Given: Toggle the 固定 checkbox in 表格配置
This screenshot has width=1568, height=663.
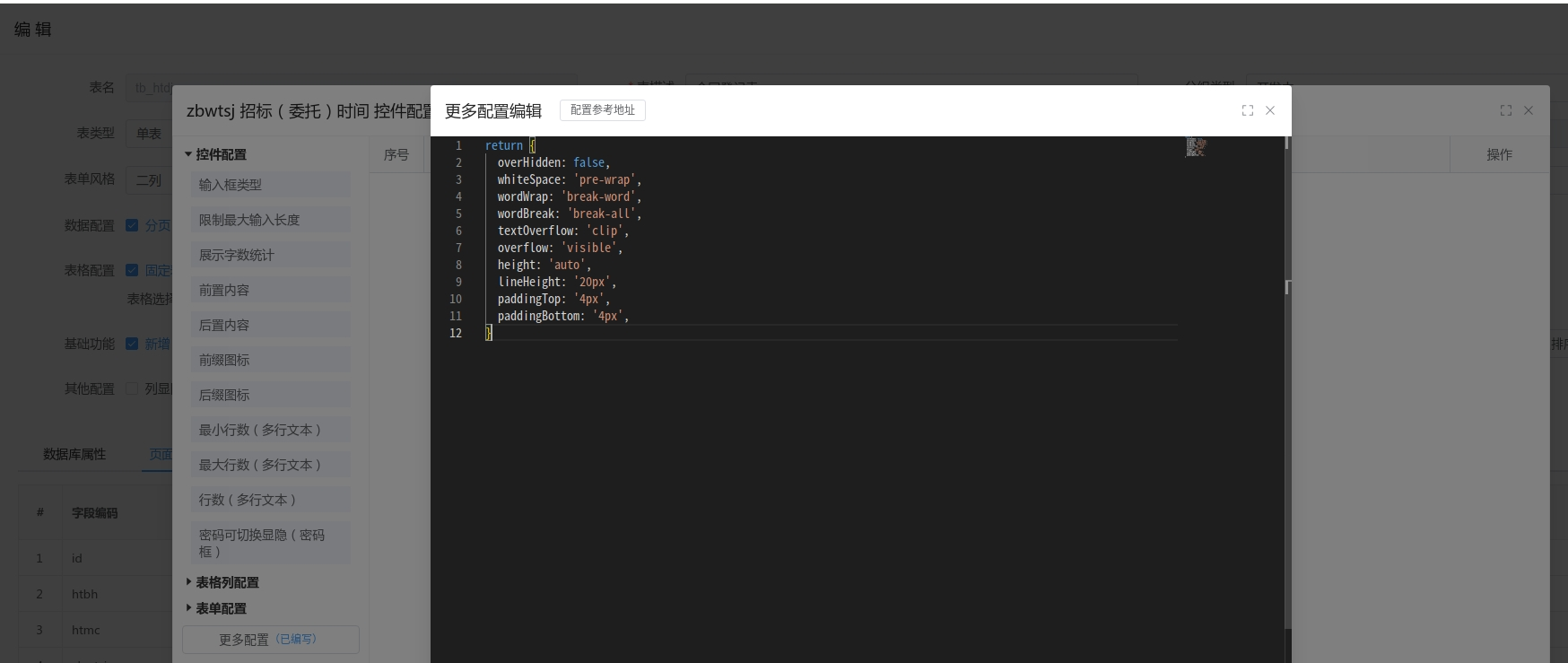Looking at the screenshot, I should tap(132, 270).
